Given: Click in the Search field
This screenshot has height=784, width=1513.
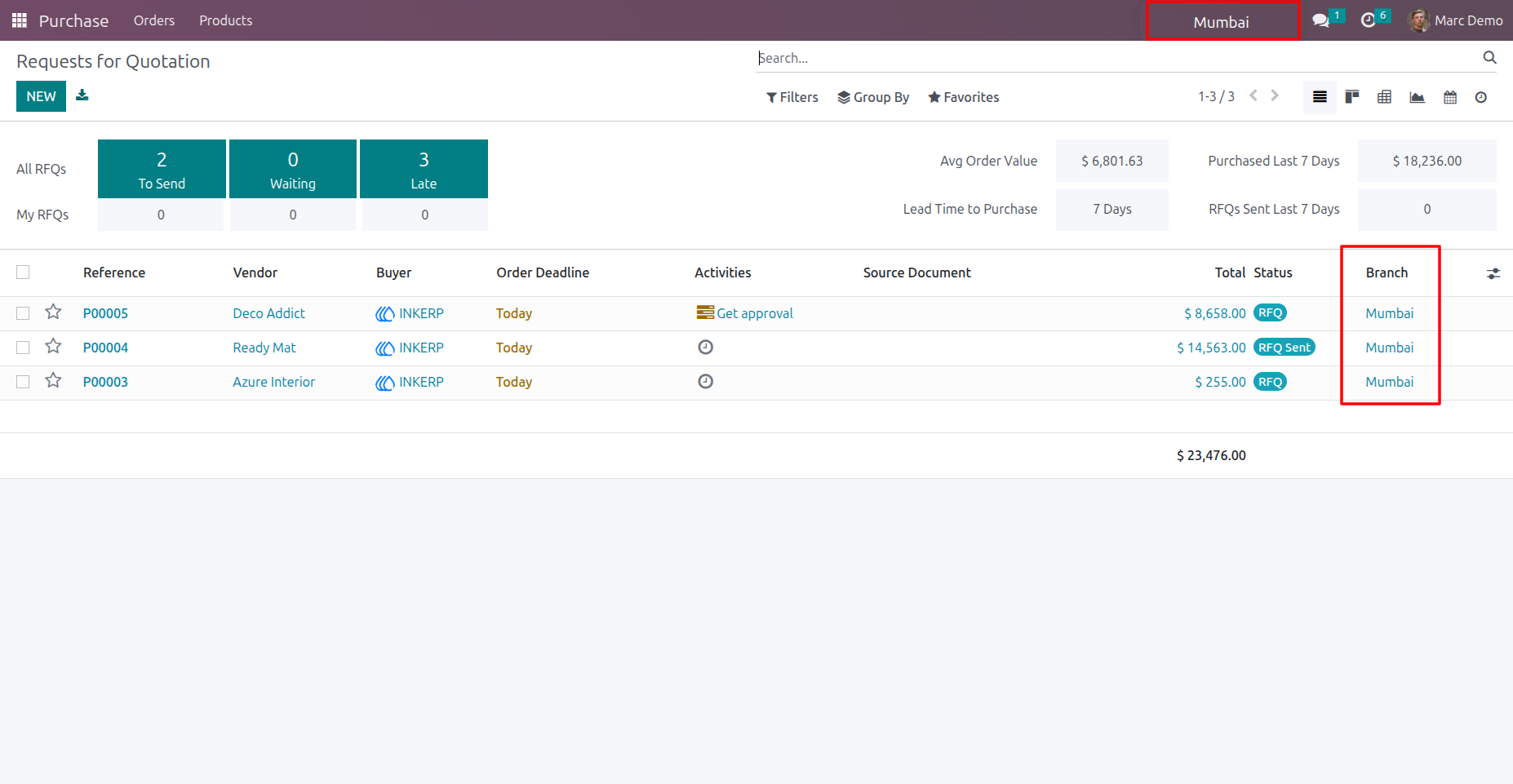Looking at the screenshot, I should [x=1116, y=58].
